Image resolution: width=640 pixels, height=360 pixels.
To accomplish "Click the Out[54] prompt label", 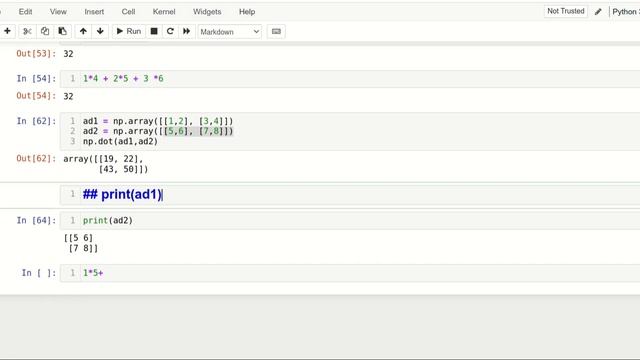I will coord(36,96).
